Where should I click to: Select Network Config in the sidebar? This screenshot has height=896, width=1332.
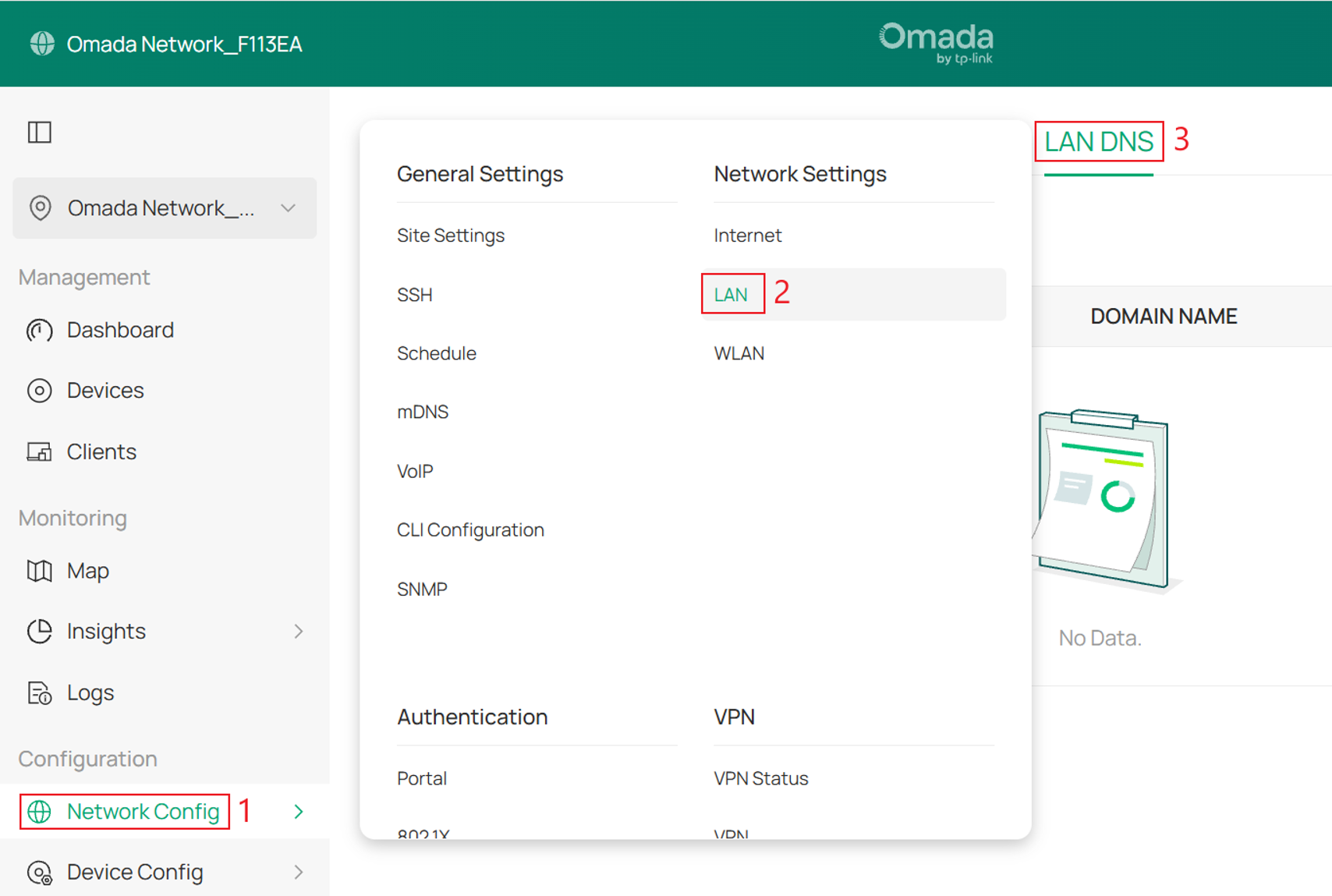[143, 812]
